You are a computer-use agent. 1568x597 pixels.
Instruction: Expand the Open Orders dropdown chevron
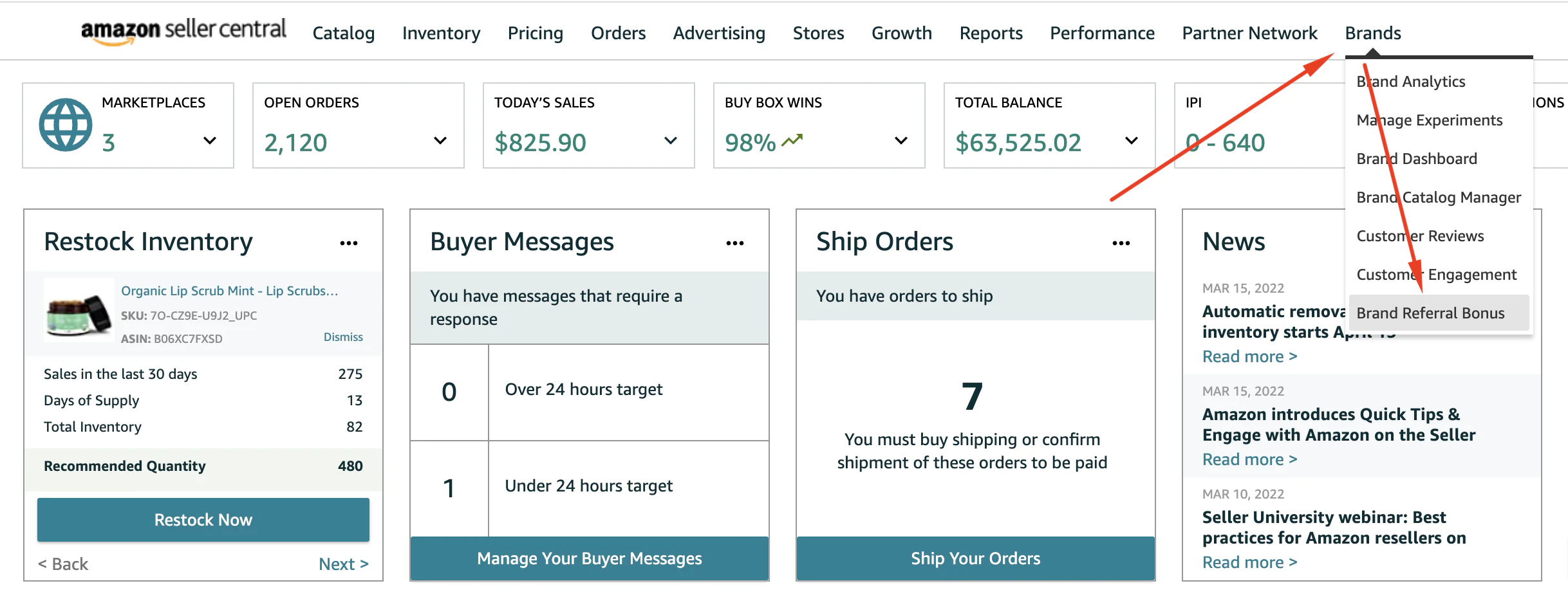pos(440,140)
